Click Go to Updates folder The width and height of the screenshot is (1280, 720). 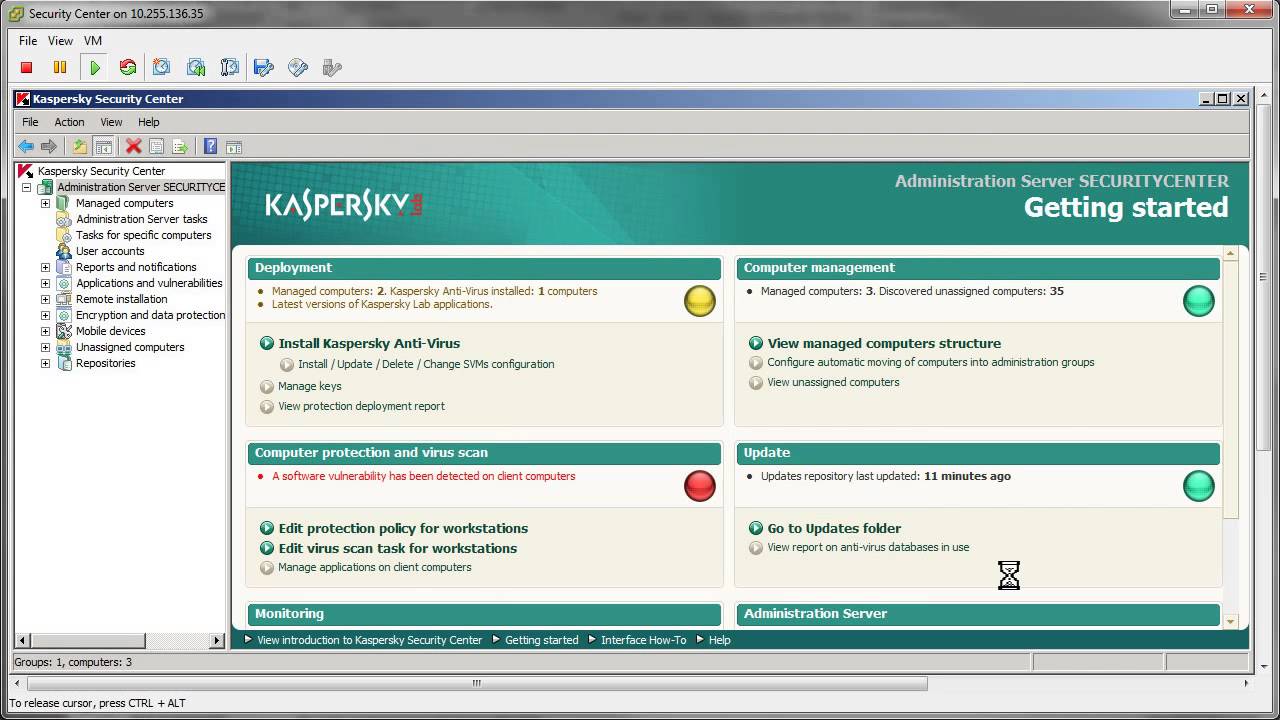(834, 528)
